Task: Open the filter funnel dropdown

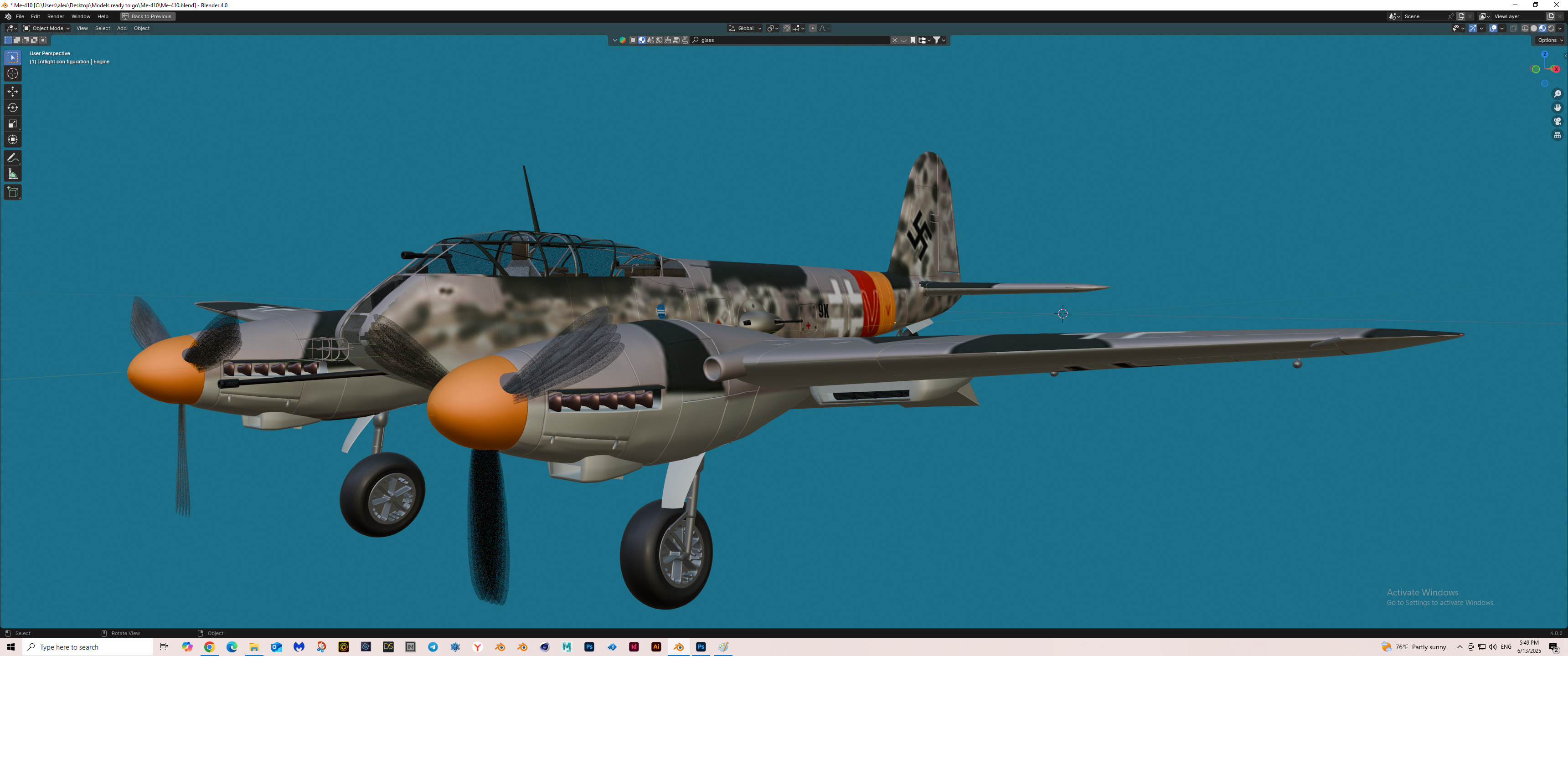Action: [939, 40]
